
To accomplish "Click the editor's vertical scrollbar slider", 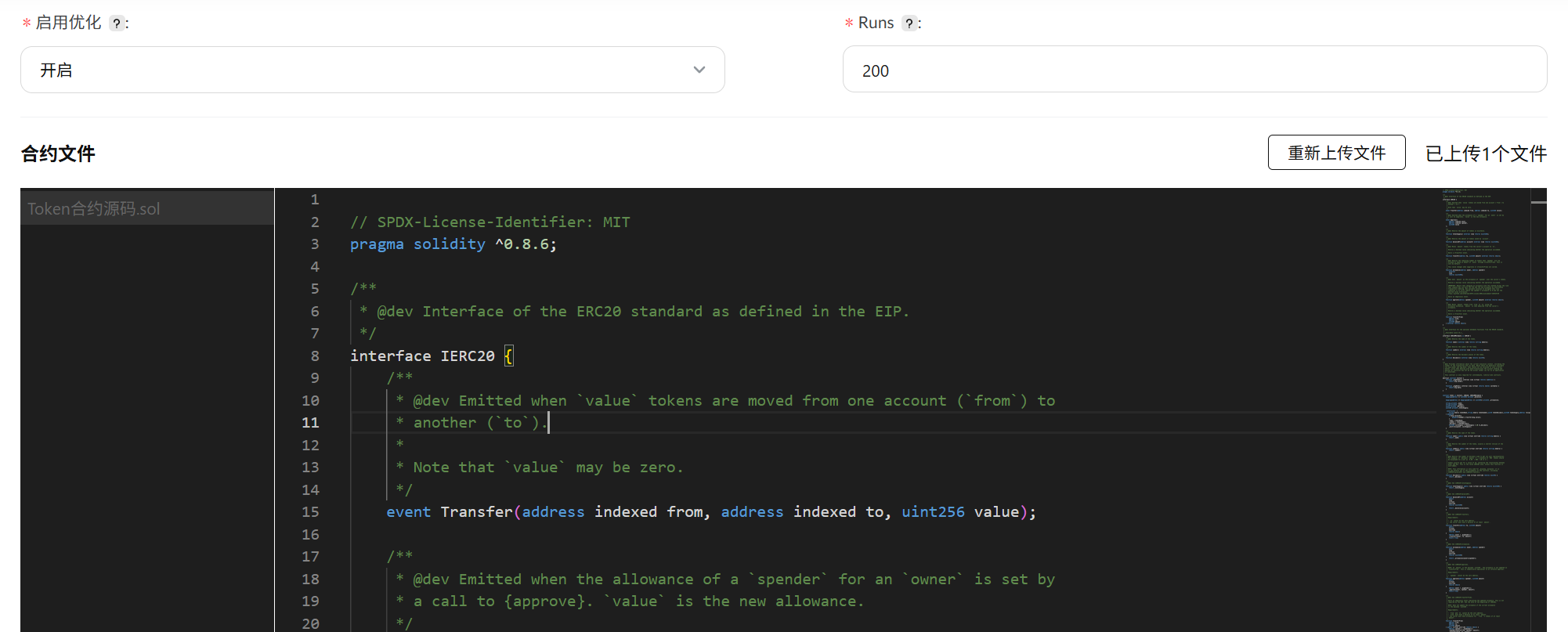I will (x=1538, y=203).
